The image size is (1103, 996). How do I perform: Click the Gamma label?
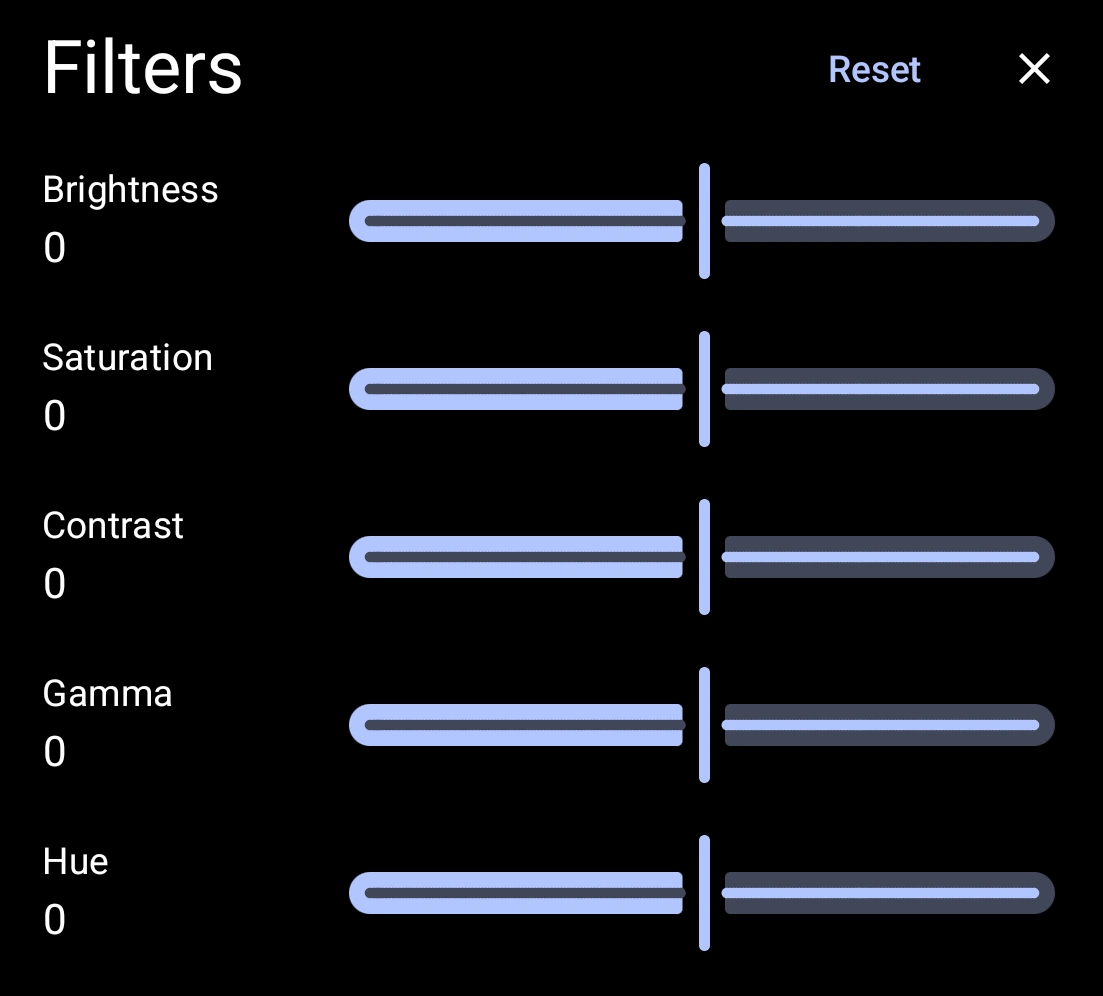107,693
